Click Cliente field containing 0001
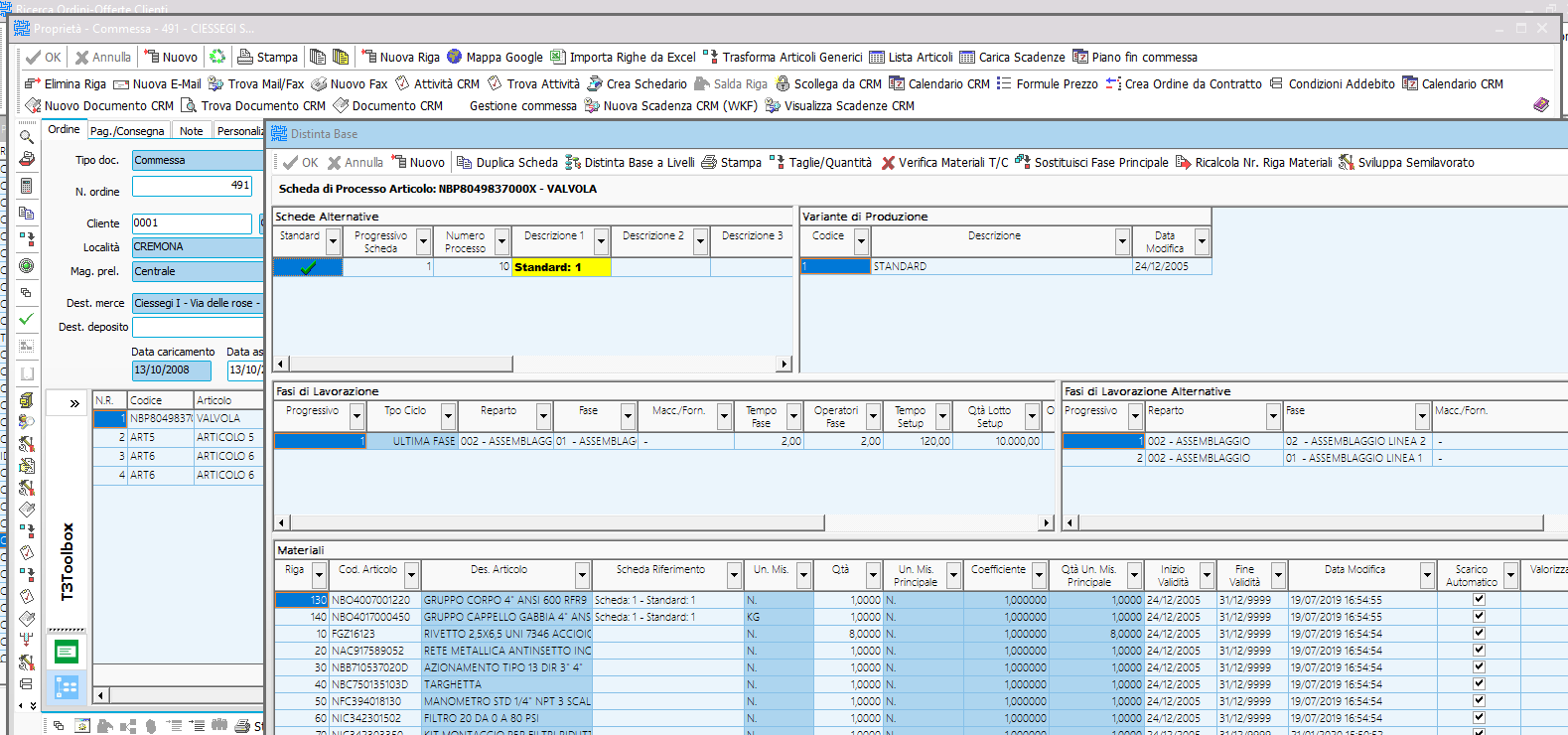The height and width of the screenshot is (735, 1568). [x=192, y=223]
